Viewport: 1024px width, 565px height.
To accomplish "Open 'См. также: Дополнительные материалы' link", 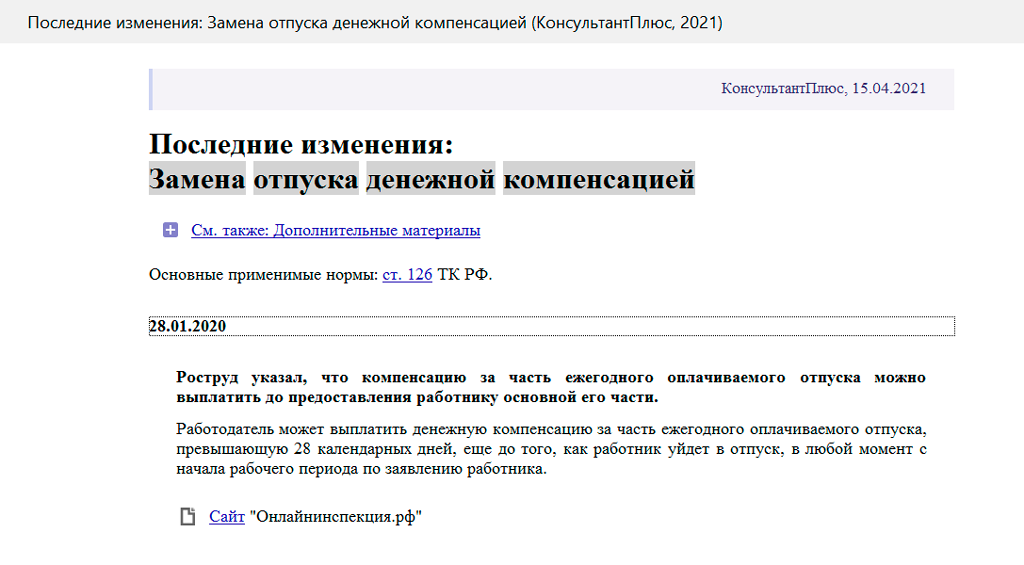I will click(x=336, y=231).
